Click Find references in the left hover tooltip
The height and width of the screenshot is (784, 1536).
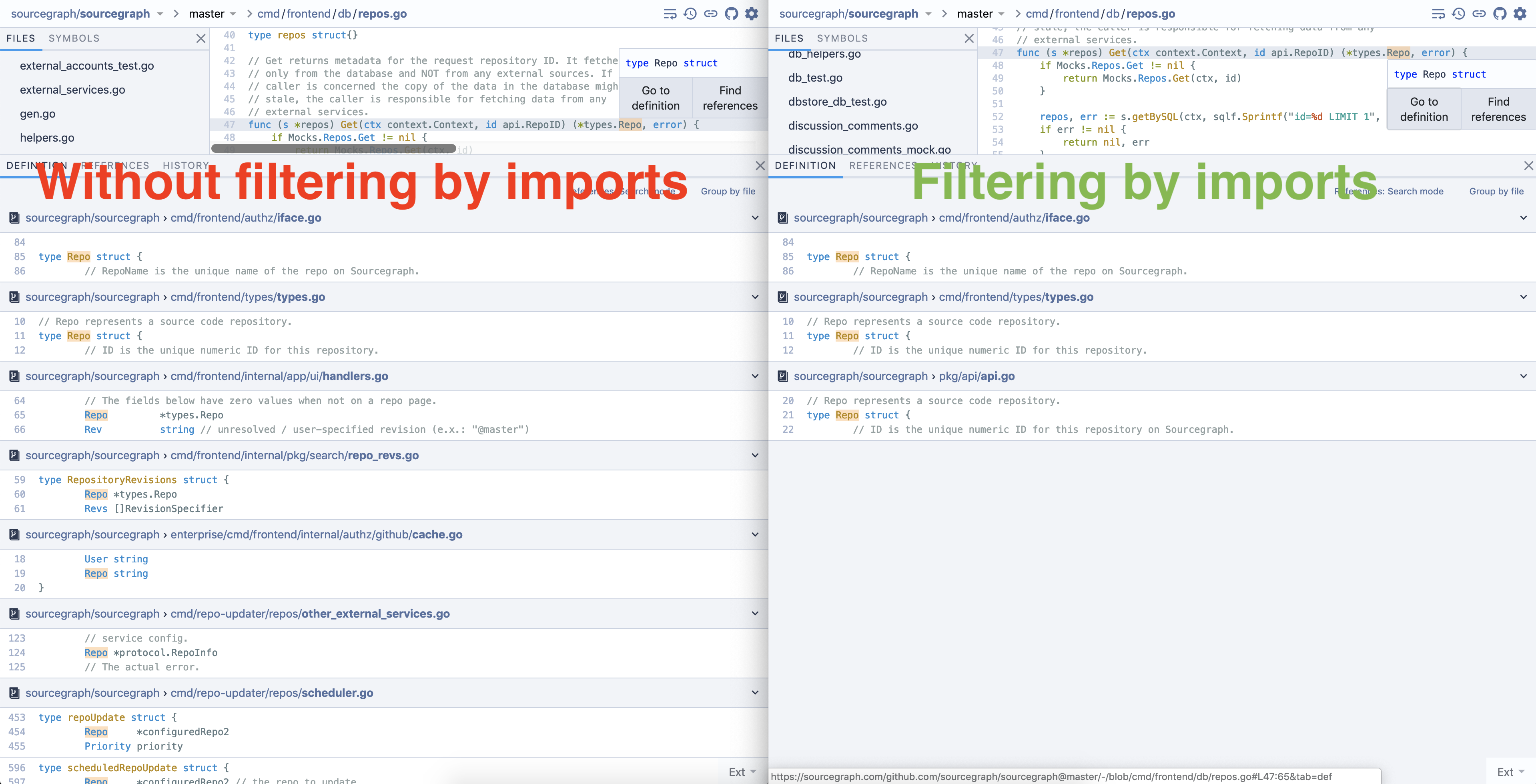click(x=730, y=98)
